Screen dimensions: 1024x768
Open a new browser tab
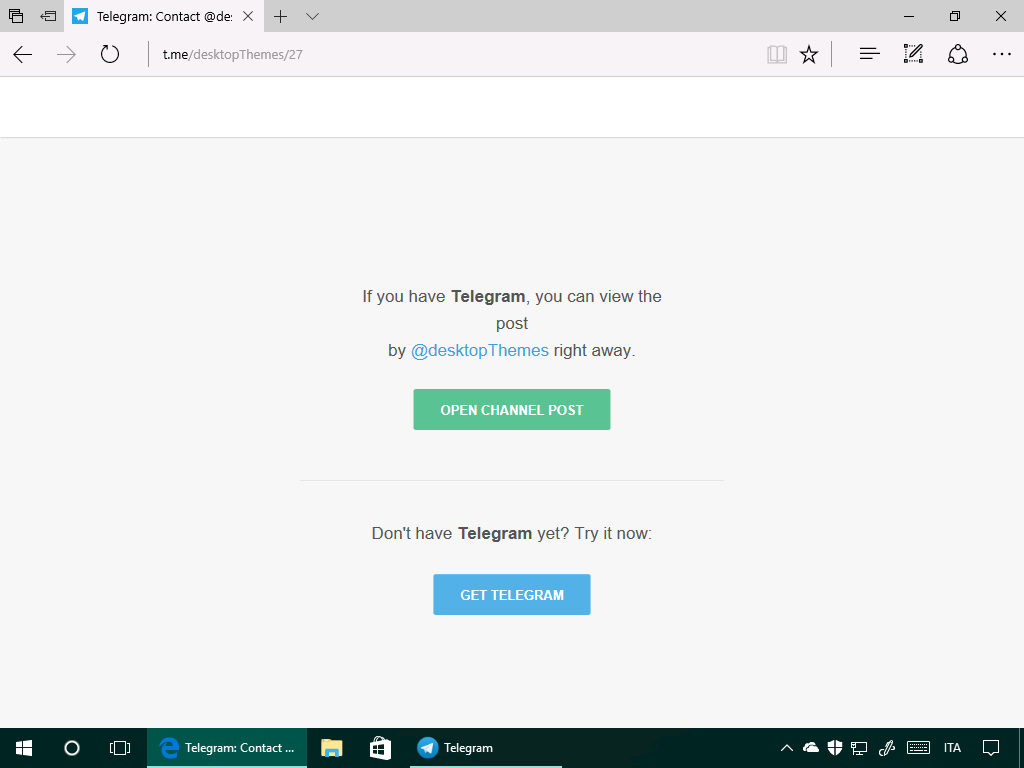(x=280, y=16)
